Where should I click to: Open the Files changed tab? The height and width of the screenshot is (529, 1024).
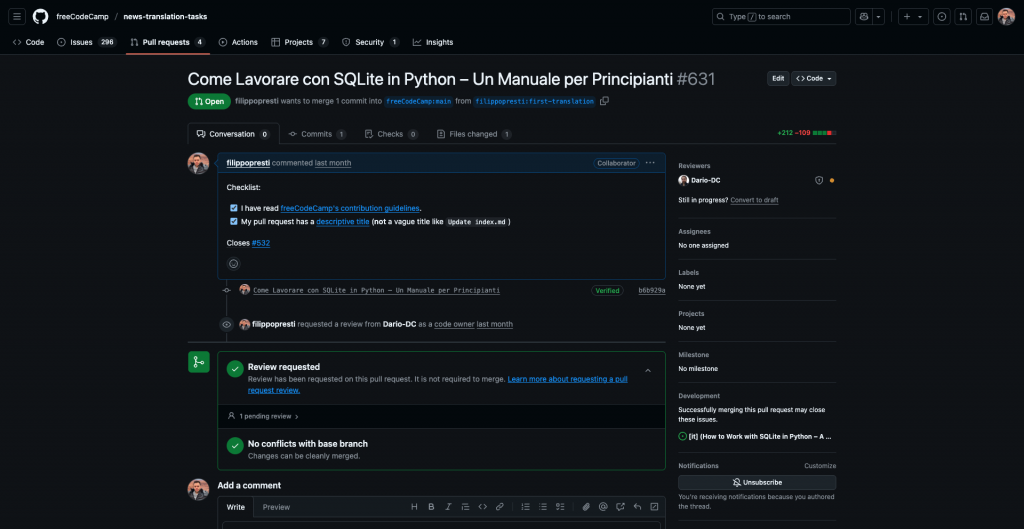(x=474, y=134)
